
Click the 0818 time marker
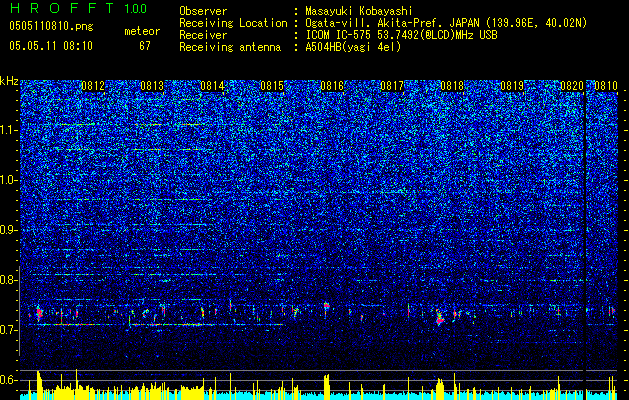click(452, 86)
